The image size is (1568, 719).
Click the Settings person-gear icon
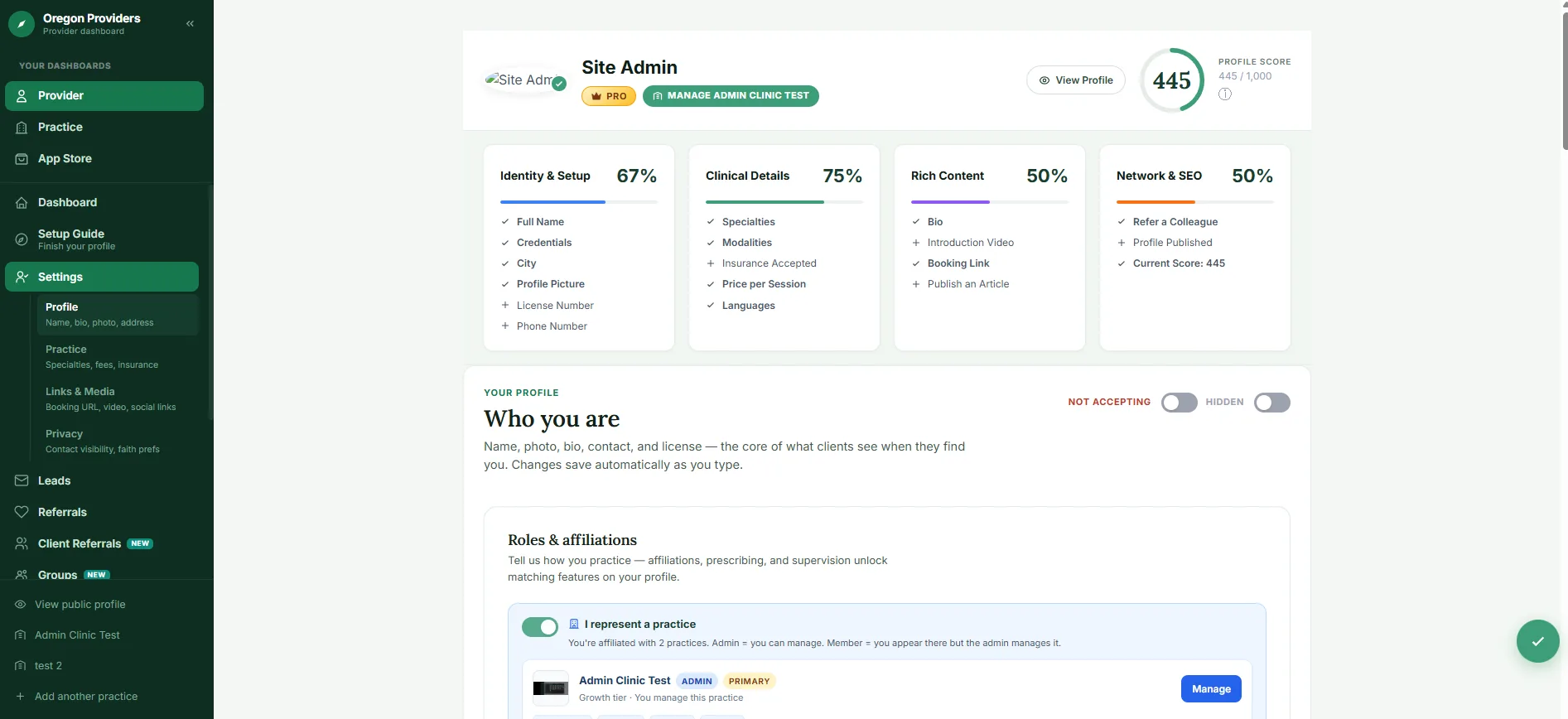(x=22, y=277)
